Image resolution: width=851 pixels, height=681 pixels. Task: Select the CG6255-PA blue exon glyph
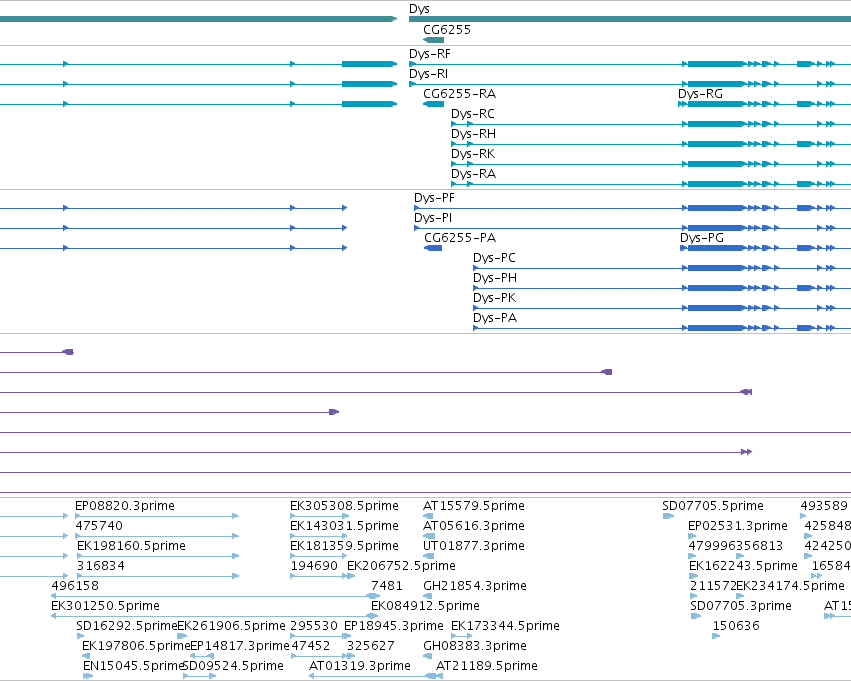click(433, 248)
